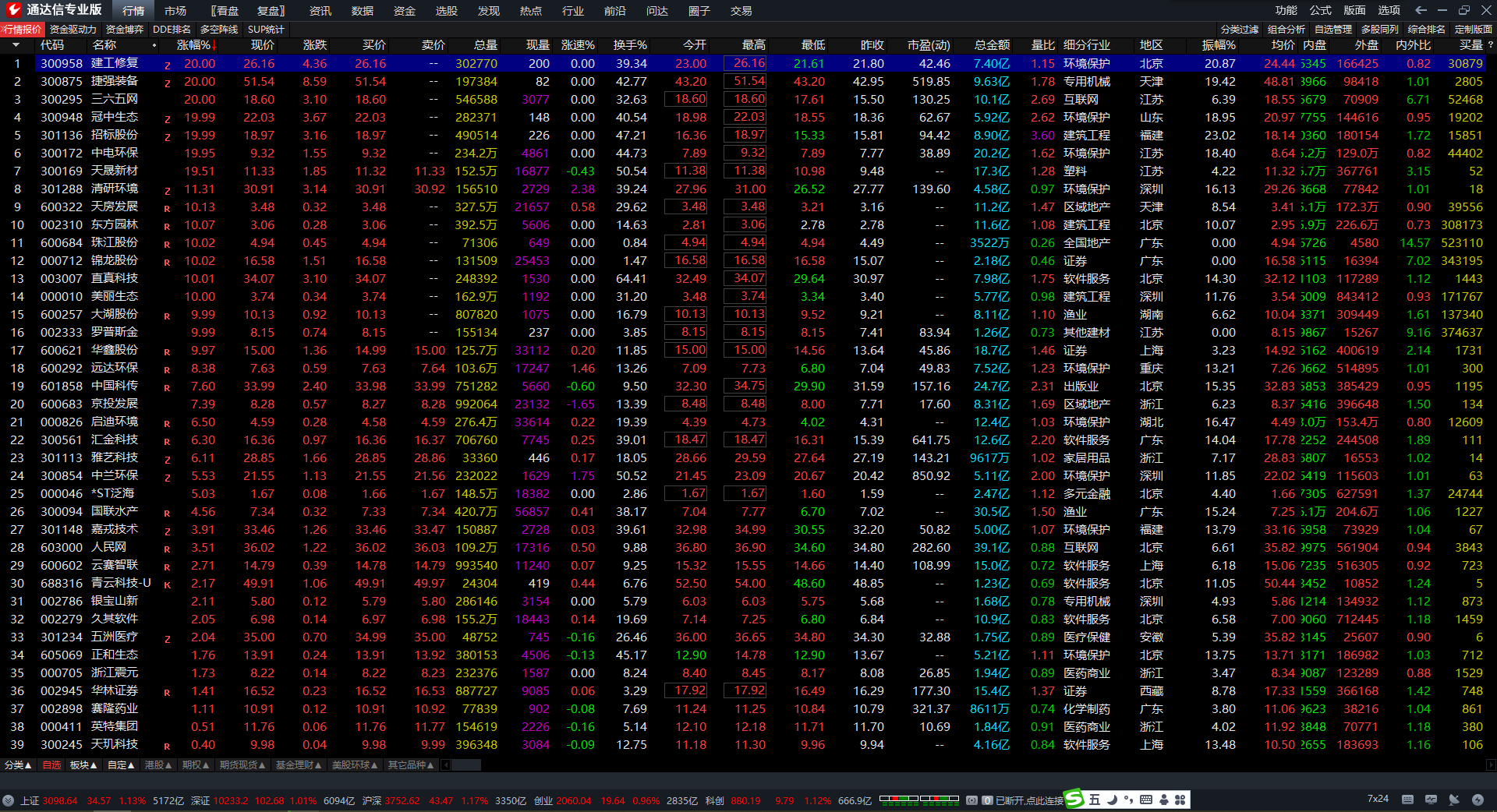Open the 市场 menu
Image resolution: width=1497 pixels, height=812 pixels.
click(x=175, y=11)
